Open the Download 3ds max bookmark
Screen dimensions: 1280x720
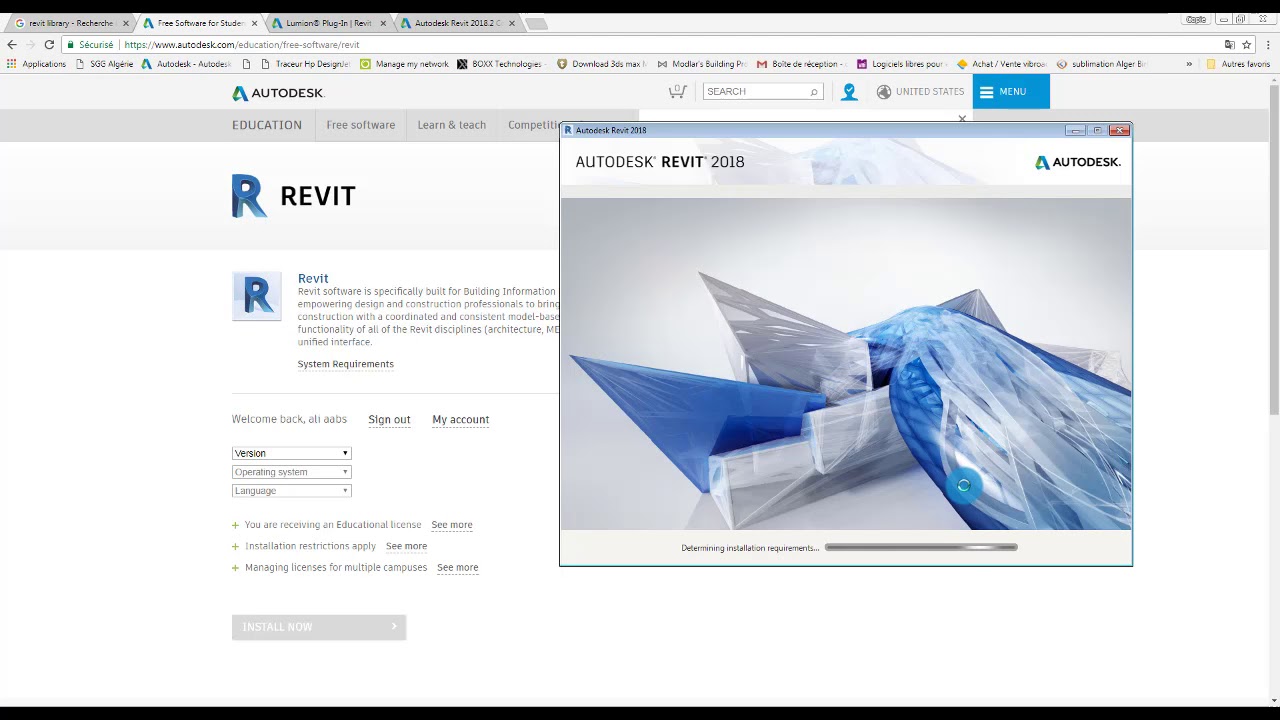point(601,64)
